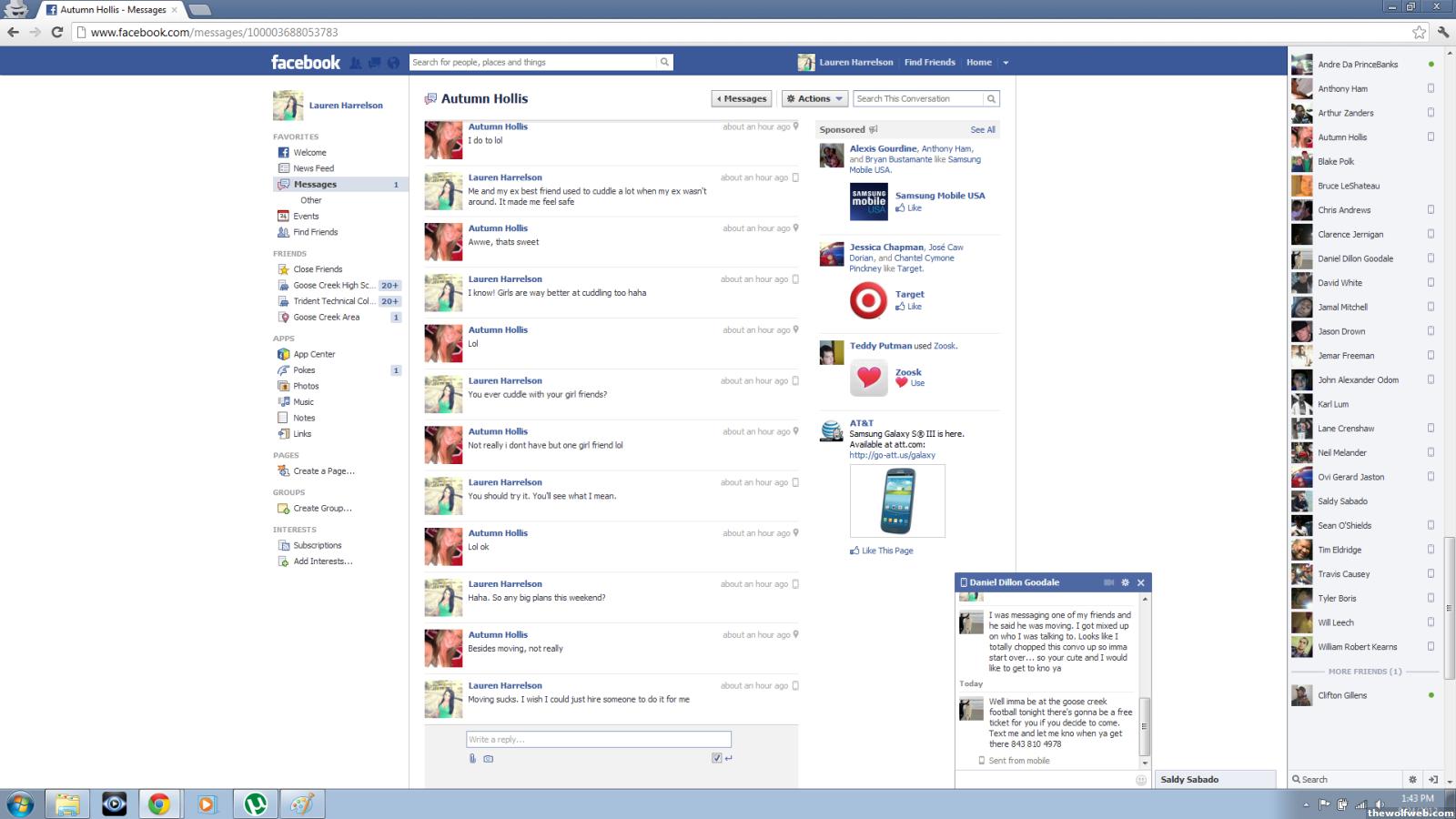Click the camera icon to add photo
This screenshot has width=1456, height=819.
coord(489,758)
